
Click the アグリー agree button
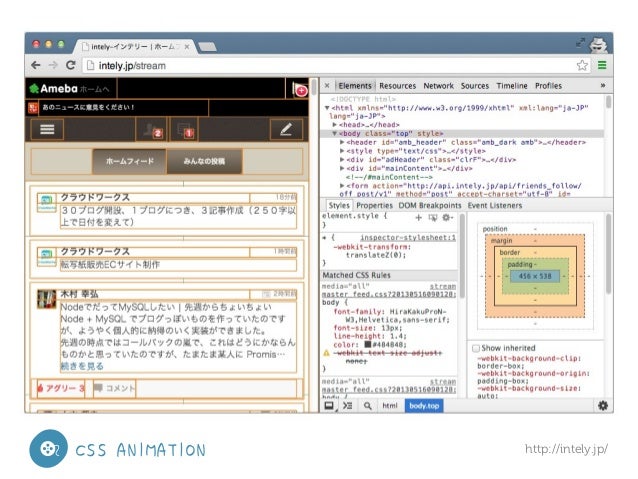60,388
